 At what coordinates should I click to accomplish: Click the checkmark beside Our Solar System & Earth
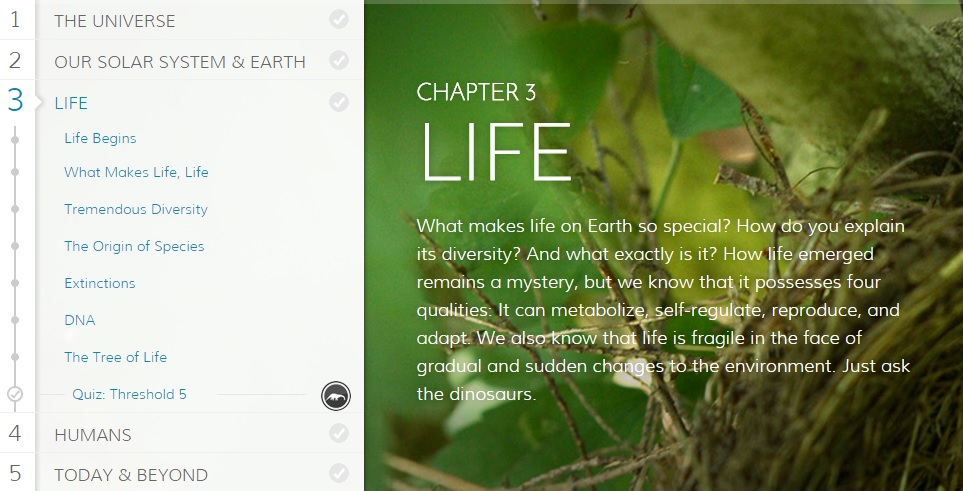point(338,60)
